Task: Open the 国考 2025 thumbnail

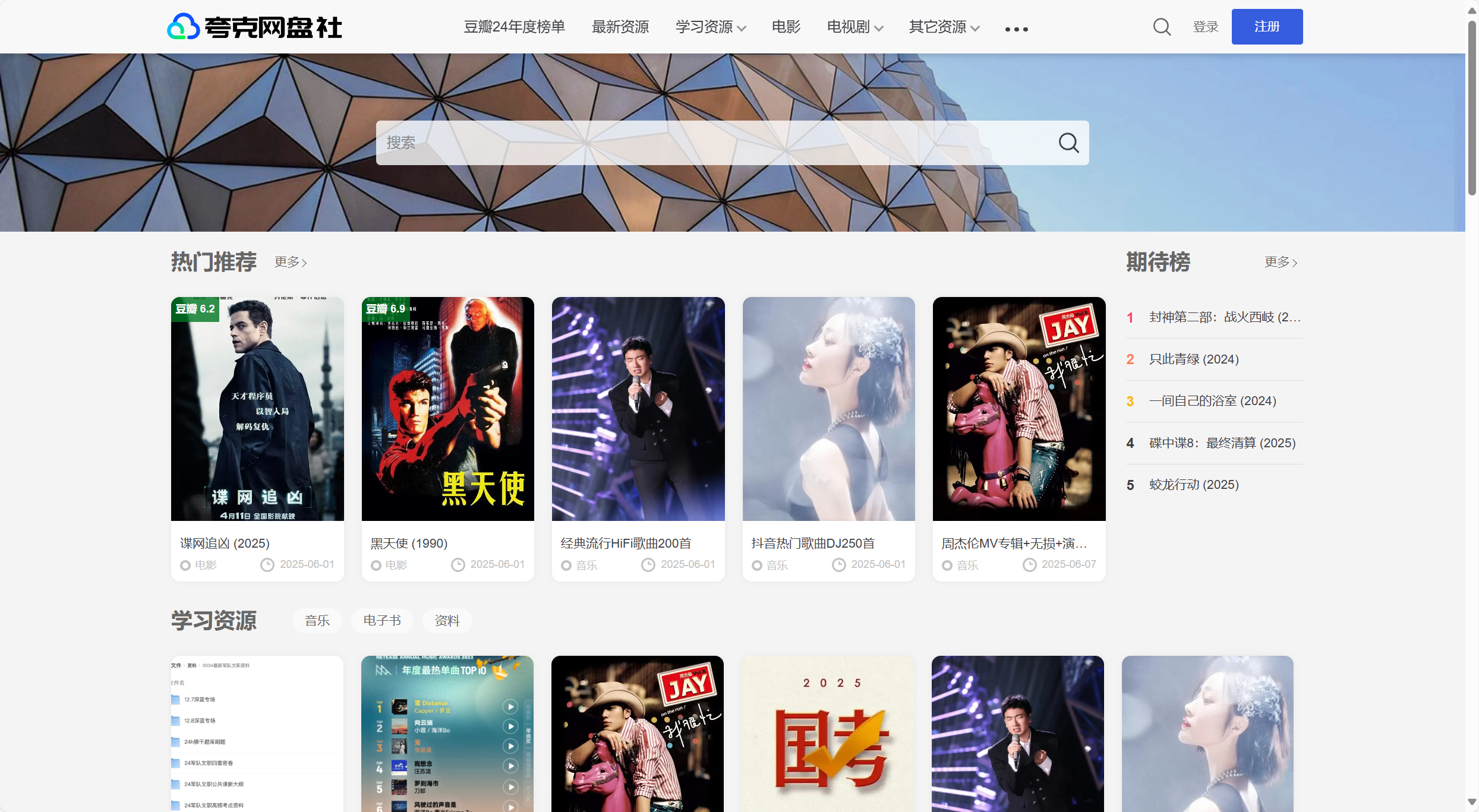Action: click(828, 734)
